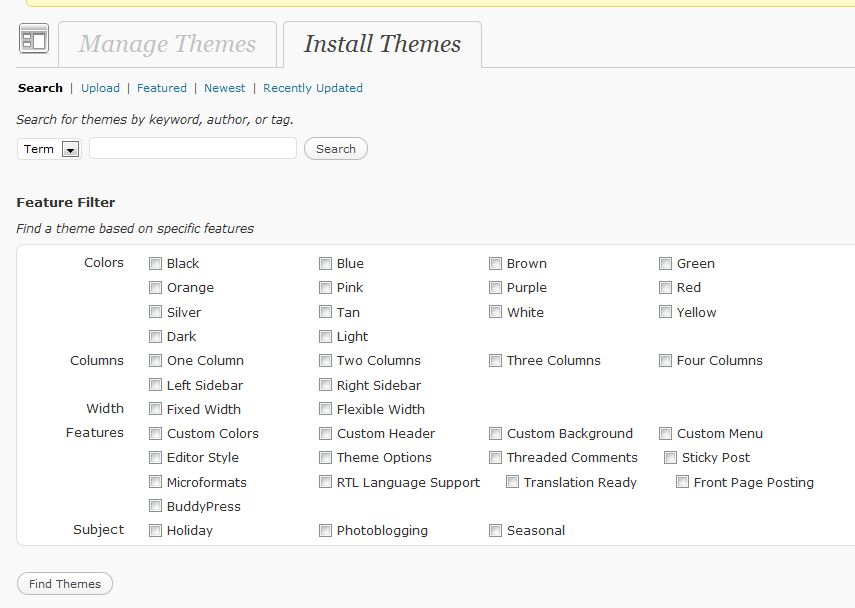Select the BuddyPress checkbox
Viewport: 855px width, 608px height.
coord(155,506)
